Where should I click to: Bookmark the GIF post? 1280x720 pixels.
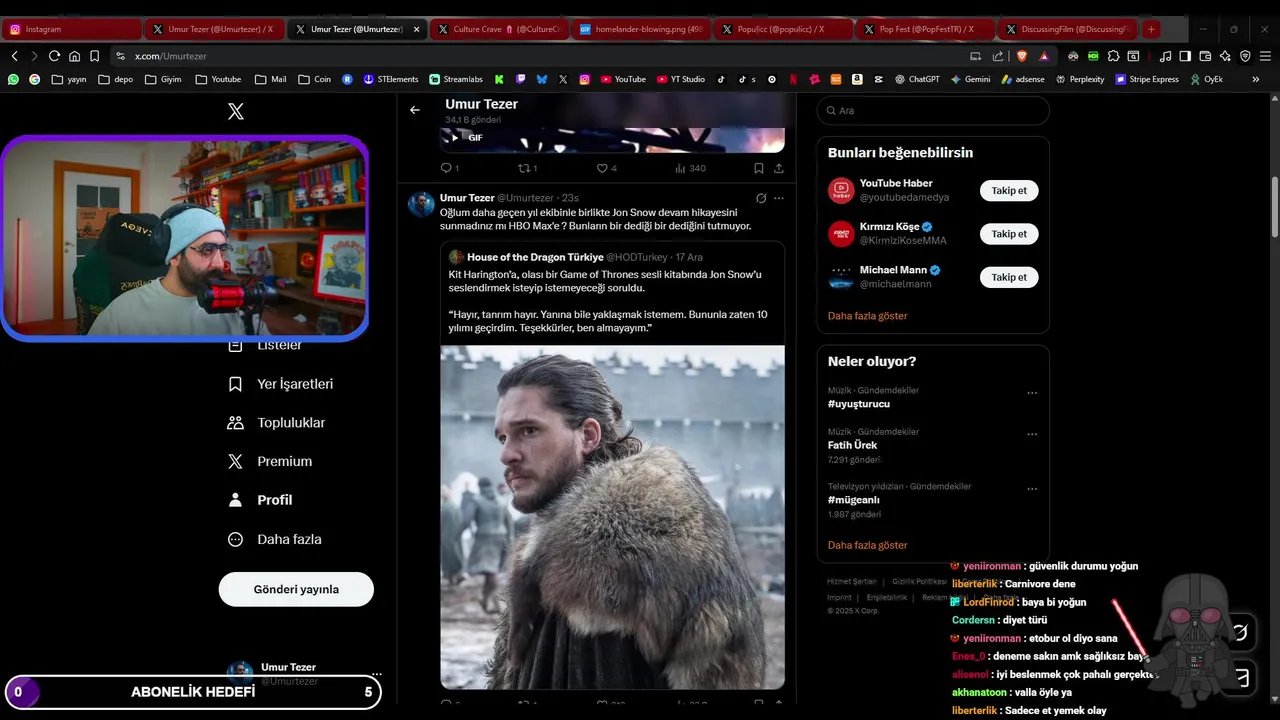pos(759,168)
